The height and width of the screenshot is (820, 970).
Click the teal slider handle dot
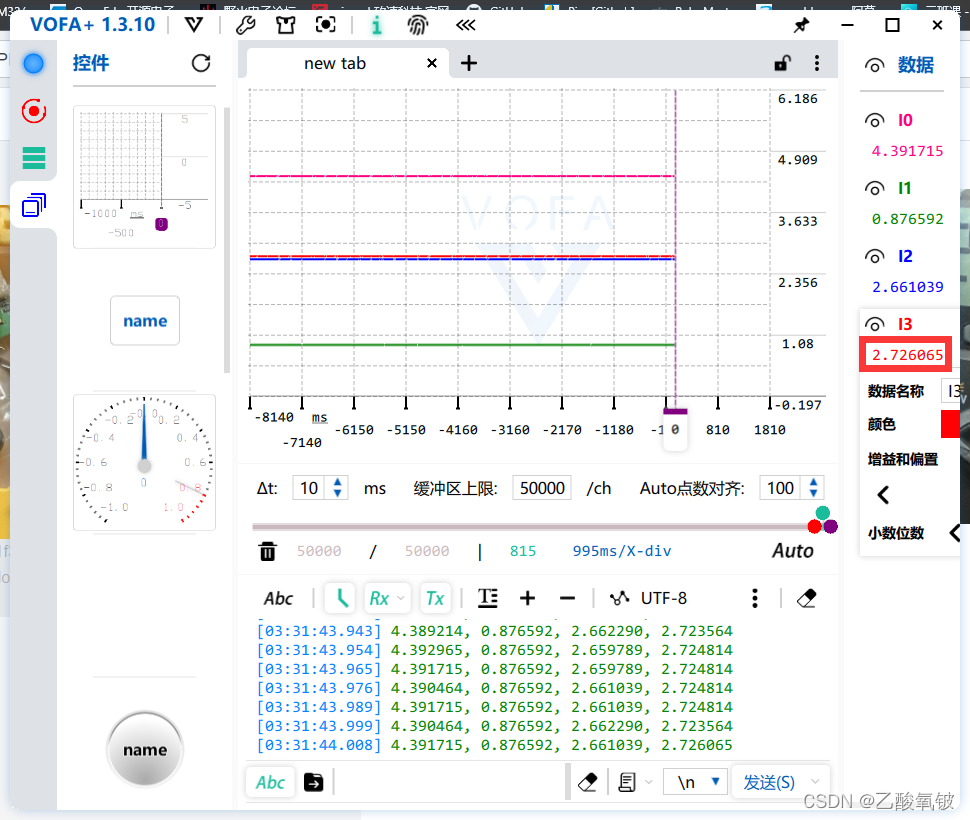click(x=822, y=513)
